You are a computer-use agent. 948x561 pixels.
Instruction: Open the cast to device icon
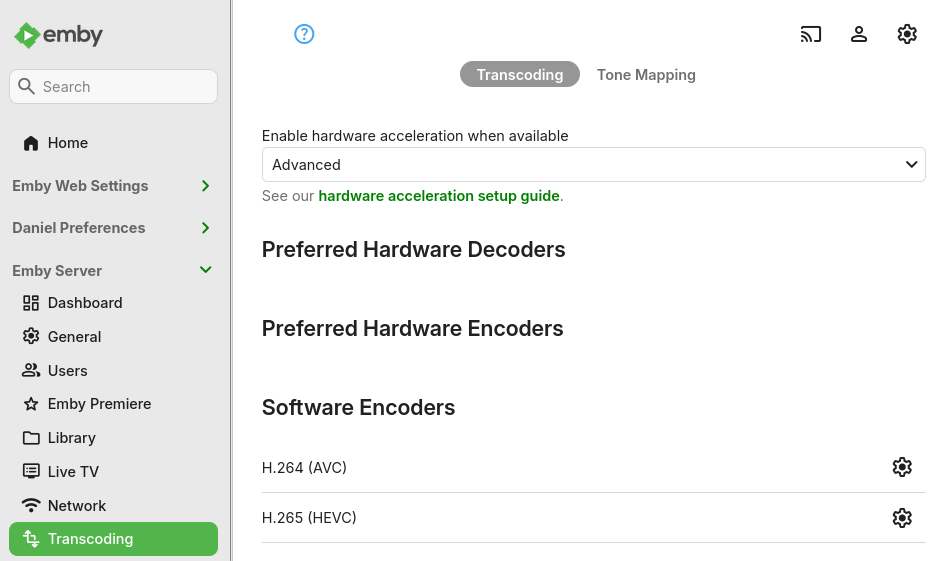tap(811, 34)
